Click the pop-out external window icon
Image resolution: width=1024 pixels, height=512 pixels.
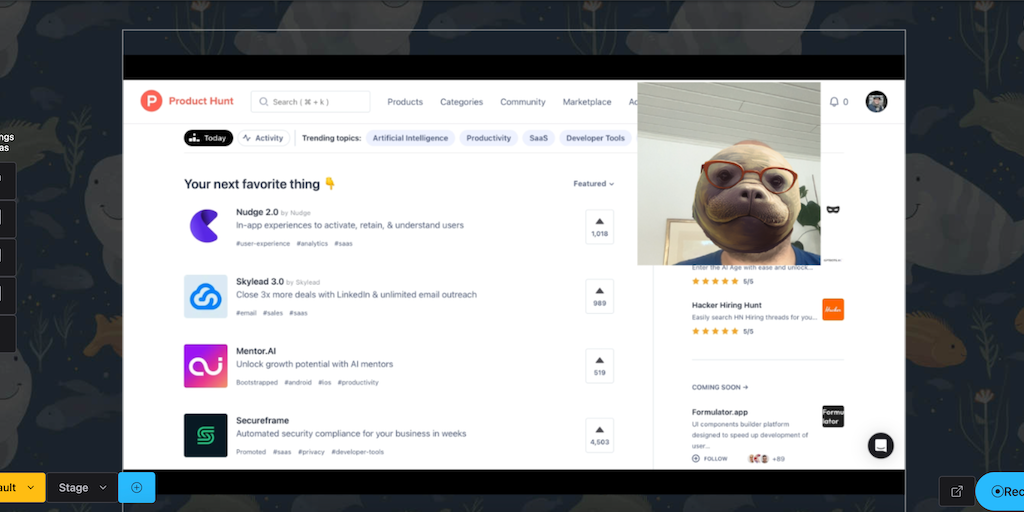(x=957, y=492)
